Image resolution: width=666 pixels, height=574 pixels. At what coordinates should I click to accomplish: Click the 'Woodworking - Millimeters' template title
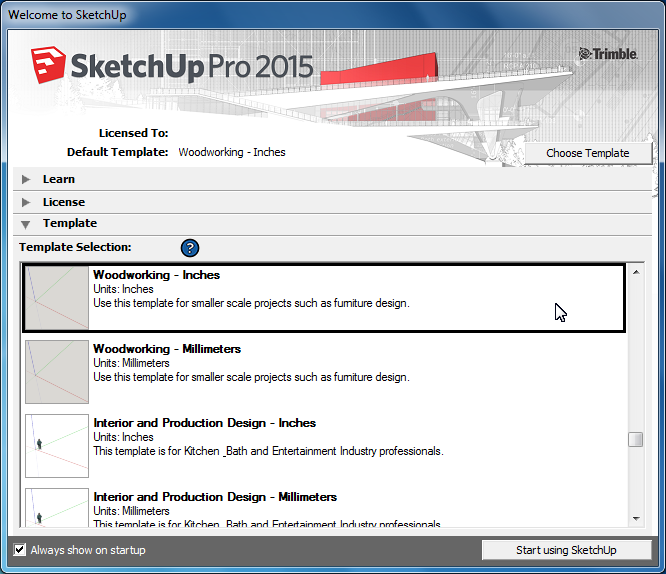click(167, 349)
